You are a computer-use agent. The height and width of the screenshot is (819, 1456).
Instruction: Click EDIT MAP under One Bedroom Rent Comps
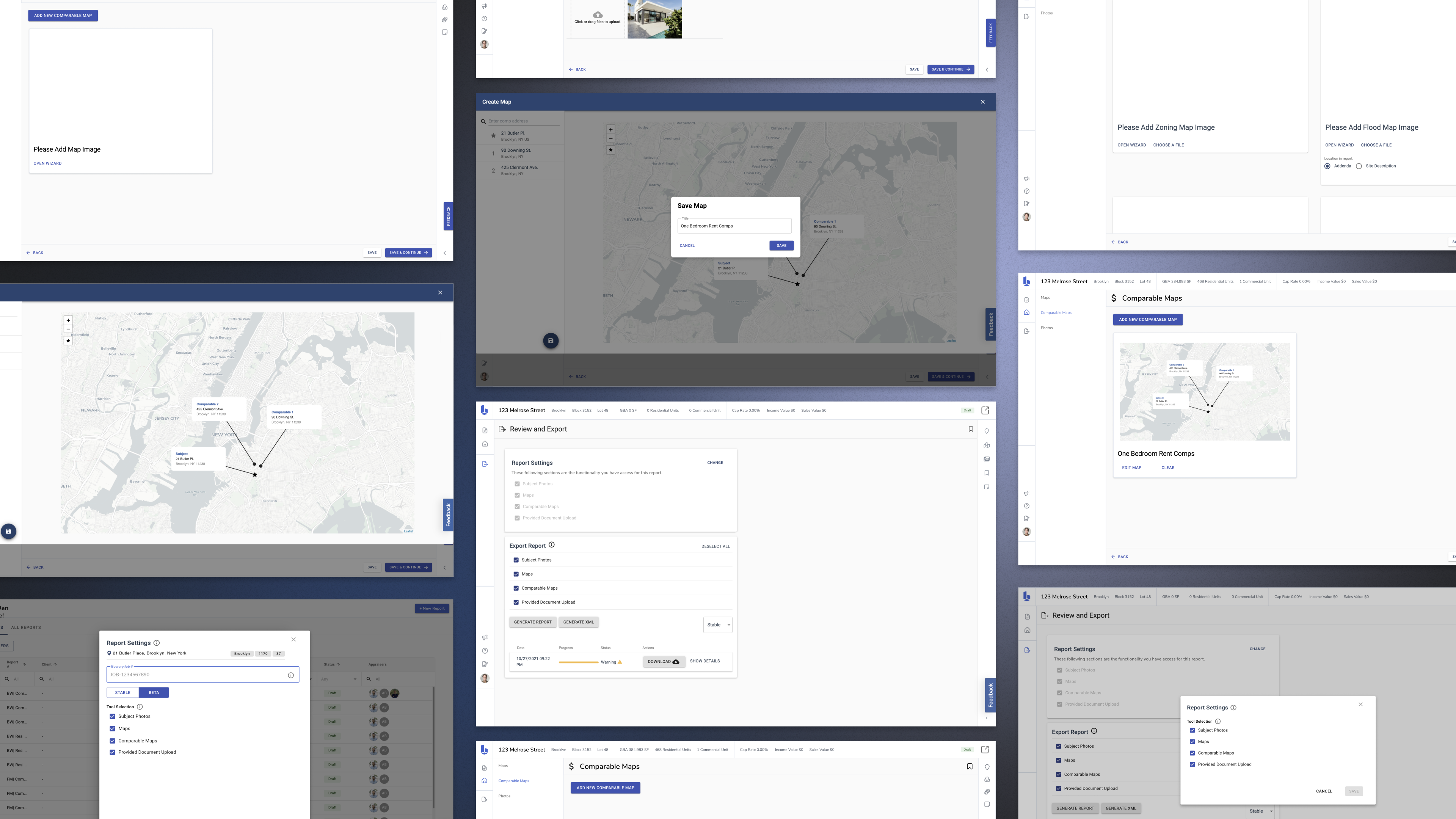point(1131,468)
